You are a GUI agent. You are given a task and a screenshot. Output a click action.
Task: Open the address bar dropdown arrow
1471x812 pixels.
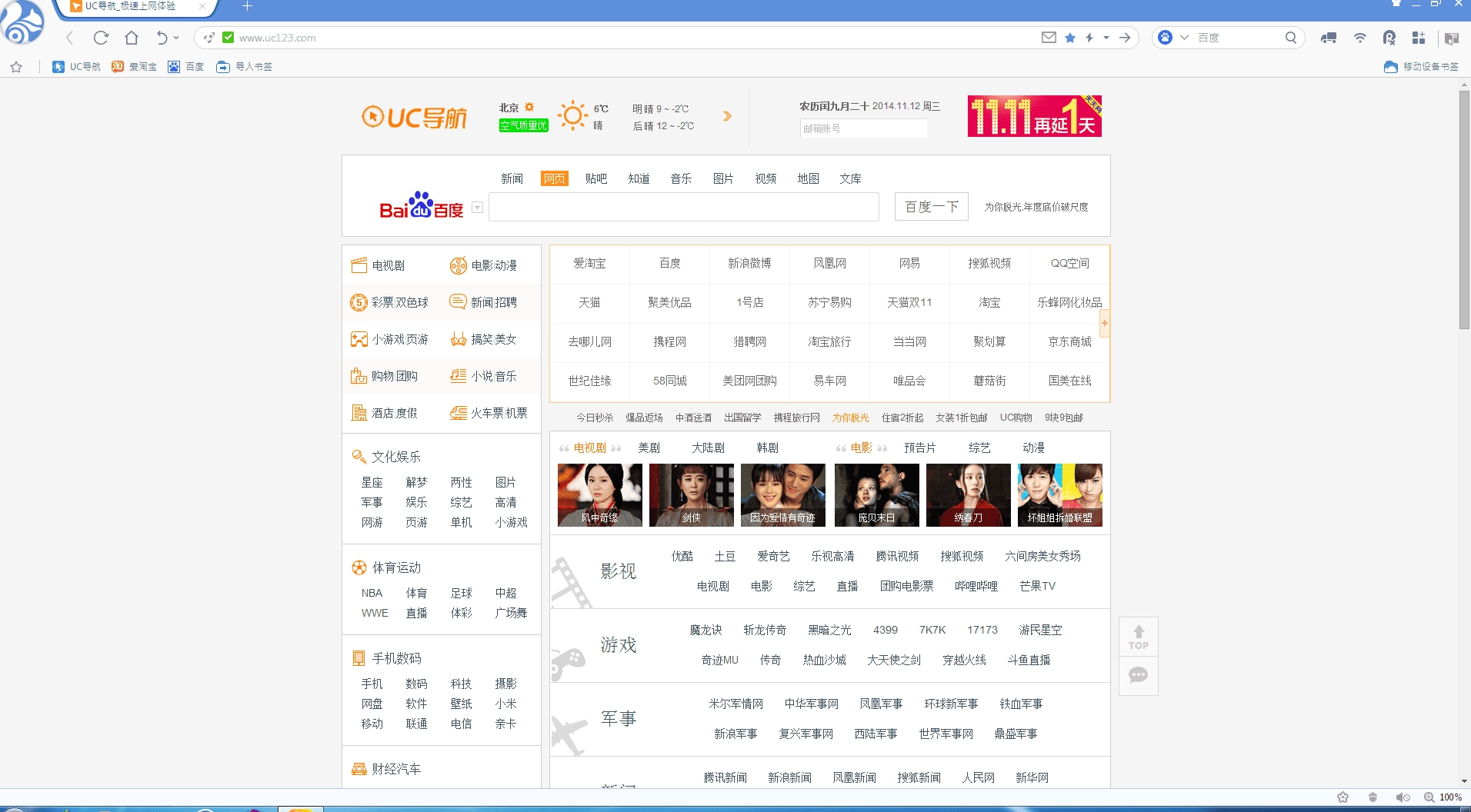pos(1106,38)
